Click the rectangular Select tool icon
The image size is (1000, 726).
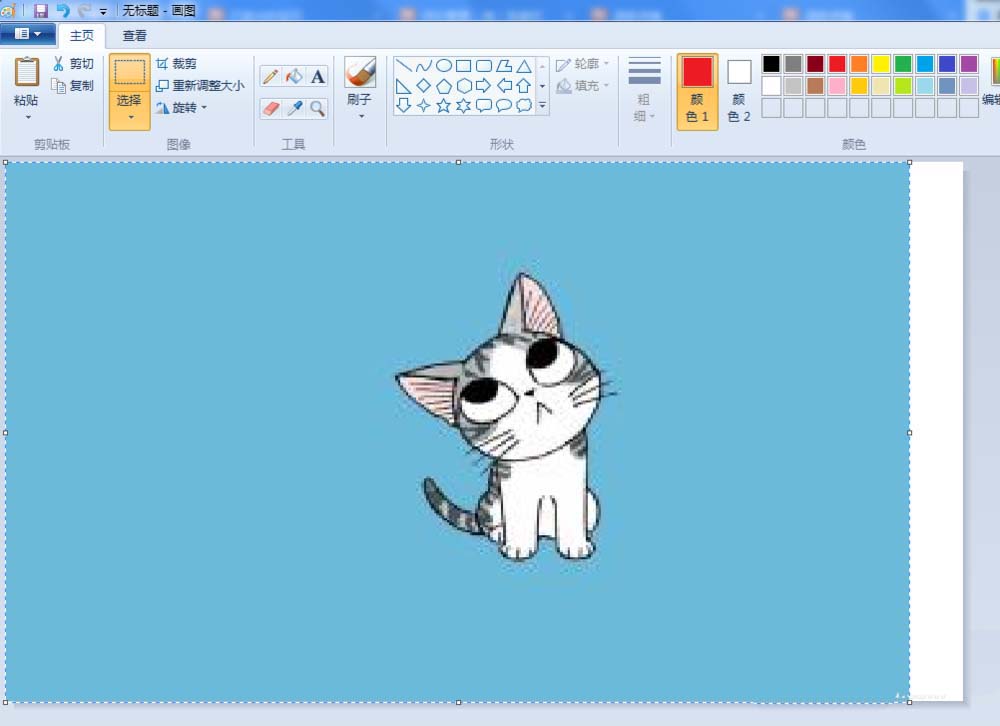pyautogui.click(x=129, y=72)
